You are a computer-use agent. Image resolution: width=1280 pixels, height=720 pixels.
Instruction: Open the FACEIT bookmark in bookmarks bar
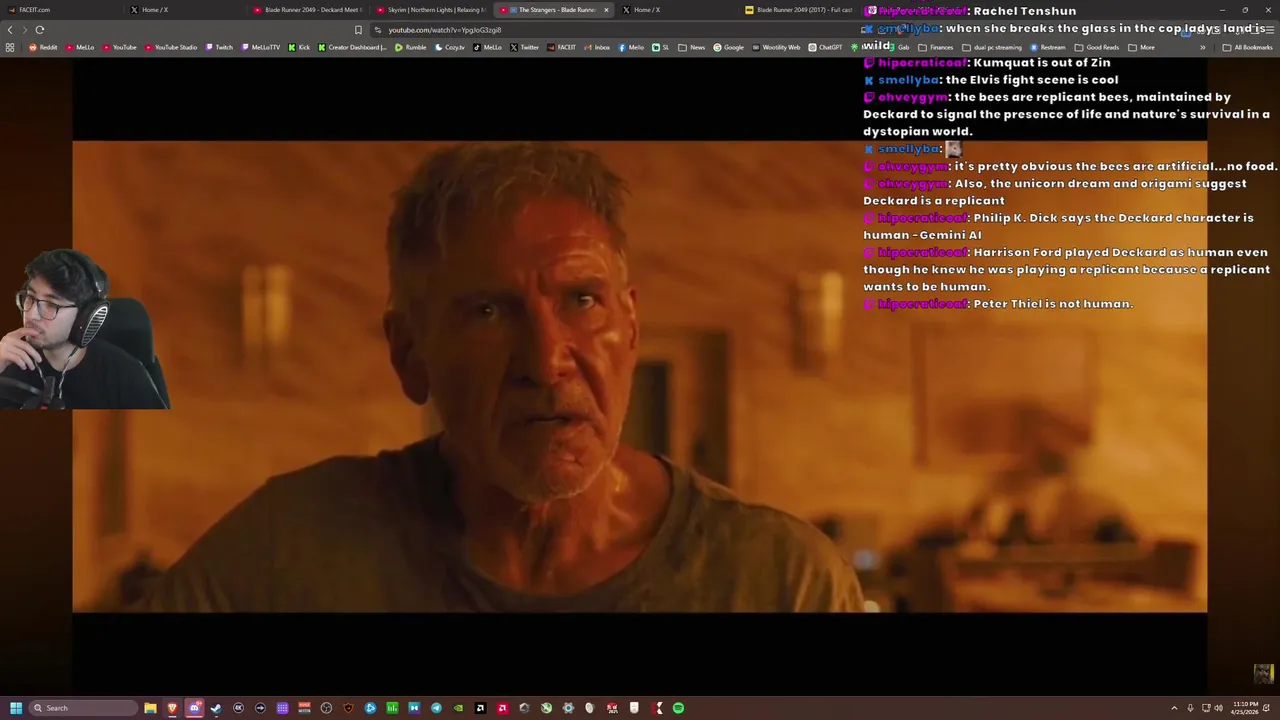[562, 47]
